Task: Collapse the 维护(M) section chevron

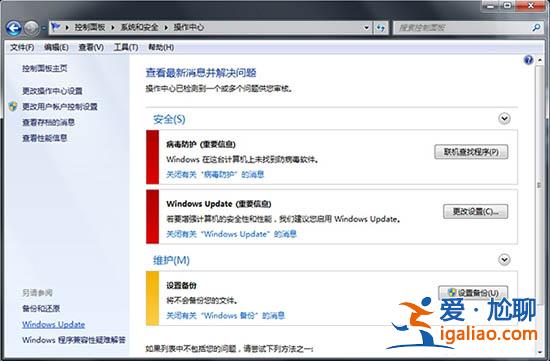Action: (x=504, y=260)
